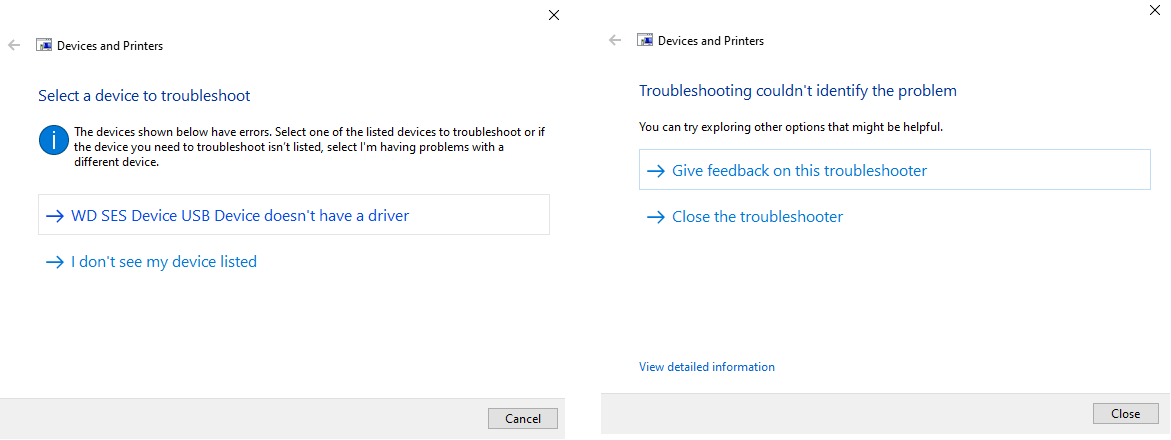This screenshot has width=1171, height=440.
Task: Click Troubleshooting couldn't identify the problem heading
Action: click(798, 91)
